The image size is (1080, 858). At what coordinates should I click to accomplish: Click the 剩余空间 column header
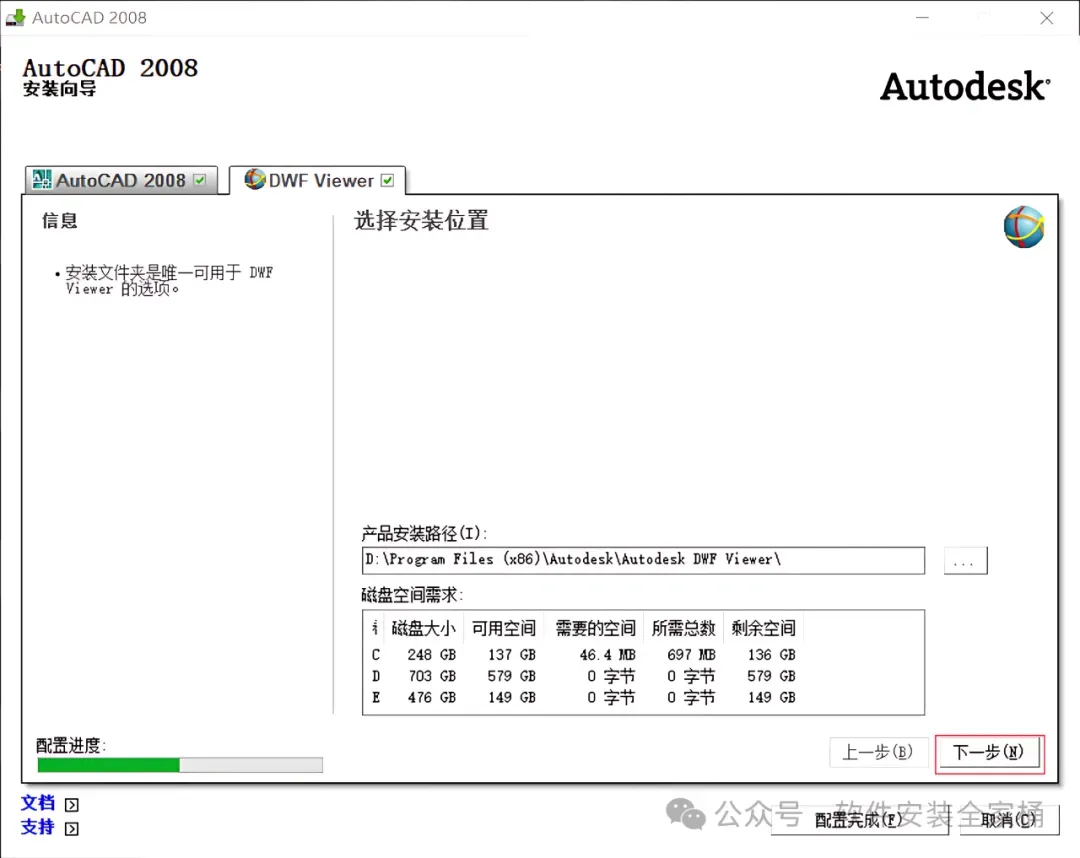[x=763, y=628]
